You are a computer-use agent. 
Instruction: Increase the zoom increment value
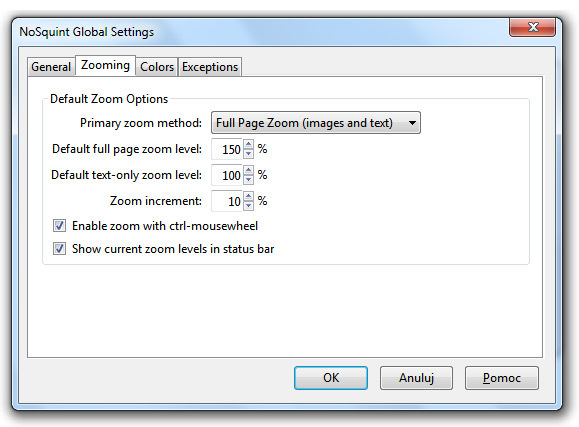[249, 196]
